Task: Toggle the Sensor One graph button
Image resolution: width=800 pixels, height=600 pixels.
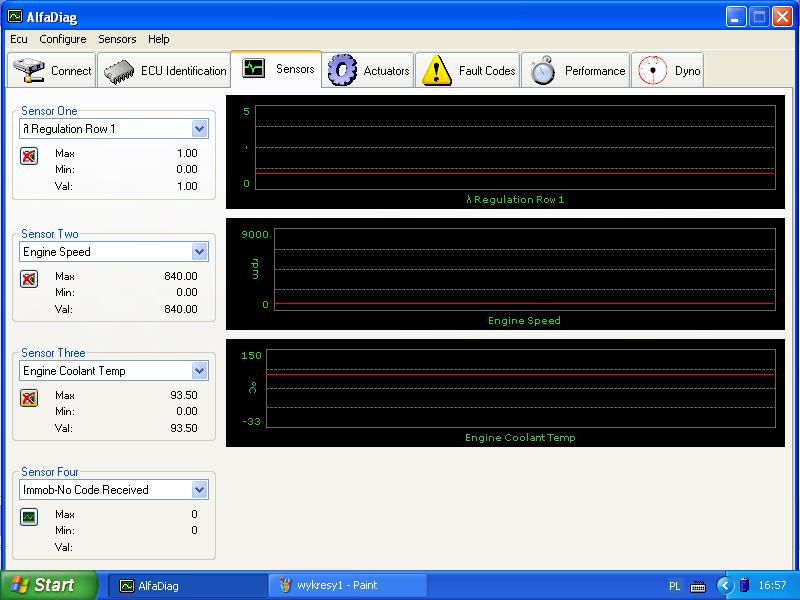Action: coord(29,156)
